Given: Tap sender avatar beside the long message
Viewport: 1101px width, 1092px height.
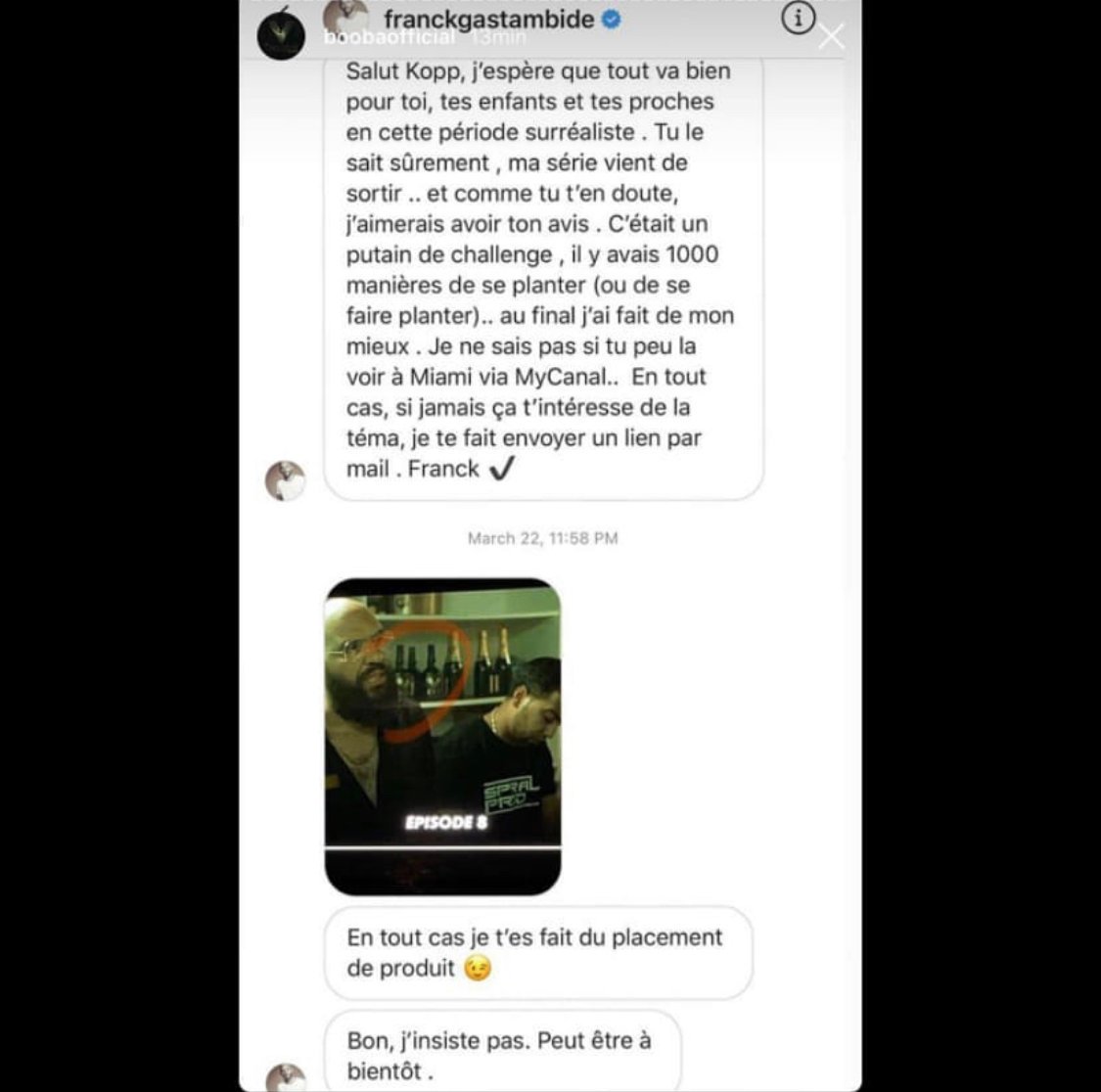Looking at the screenshot, I should click(285, 480).
